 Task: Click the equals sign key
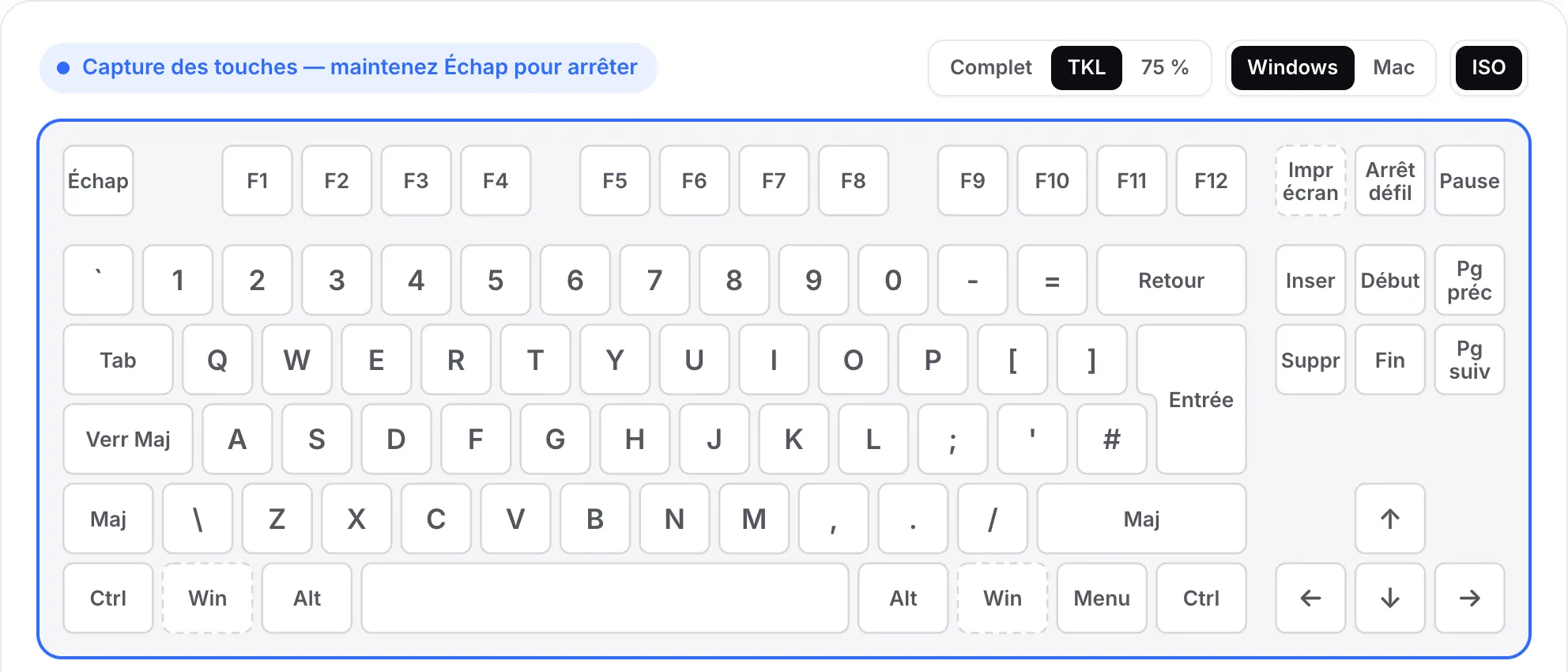pyautogui.click(x=1052, y=280)
